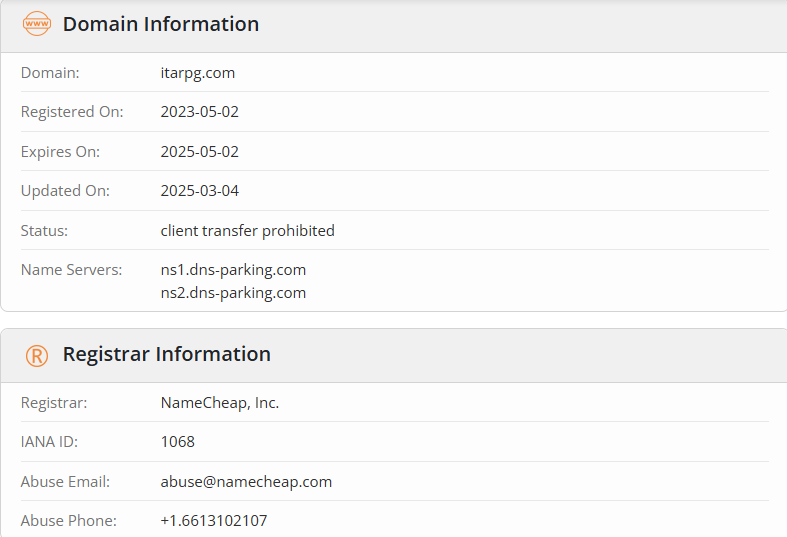Click the Expires On date 2025-05-02
Screen dimensions: 787x537
(199, 152)
